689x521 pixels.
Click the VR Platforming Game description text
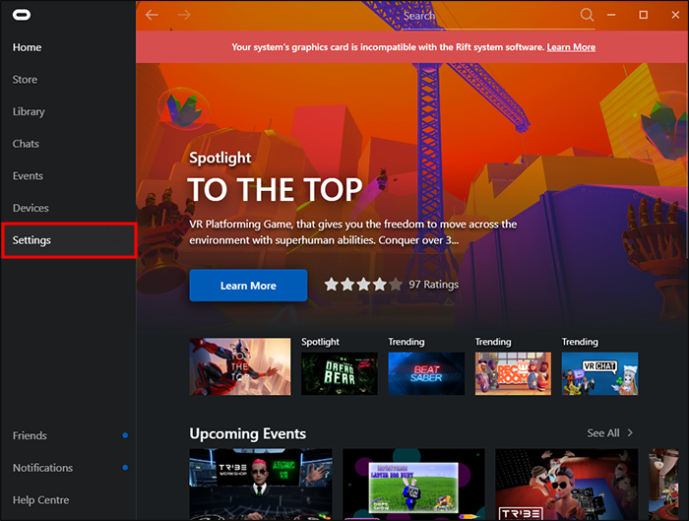point(353,232)
